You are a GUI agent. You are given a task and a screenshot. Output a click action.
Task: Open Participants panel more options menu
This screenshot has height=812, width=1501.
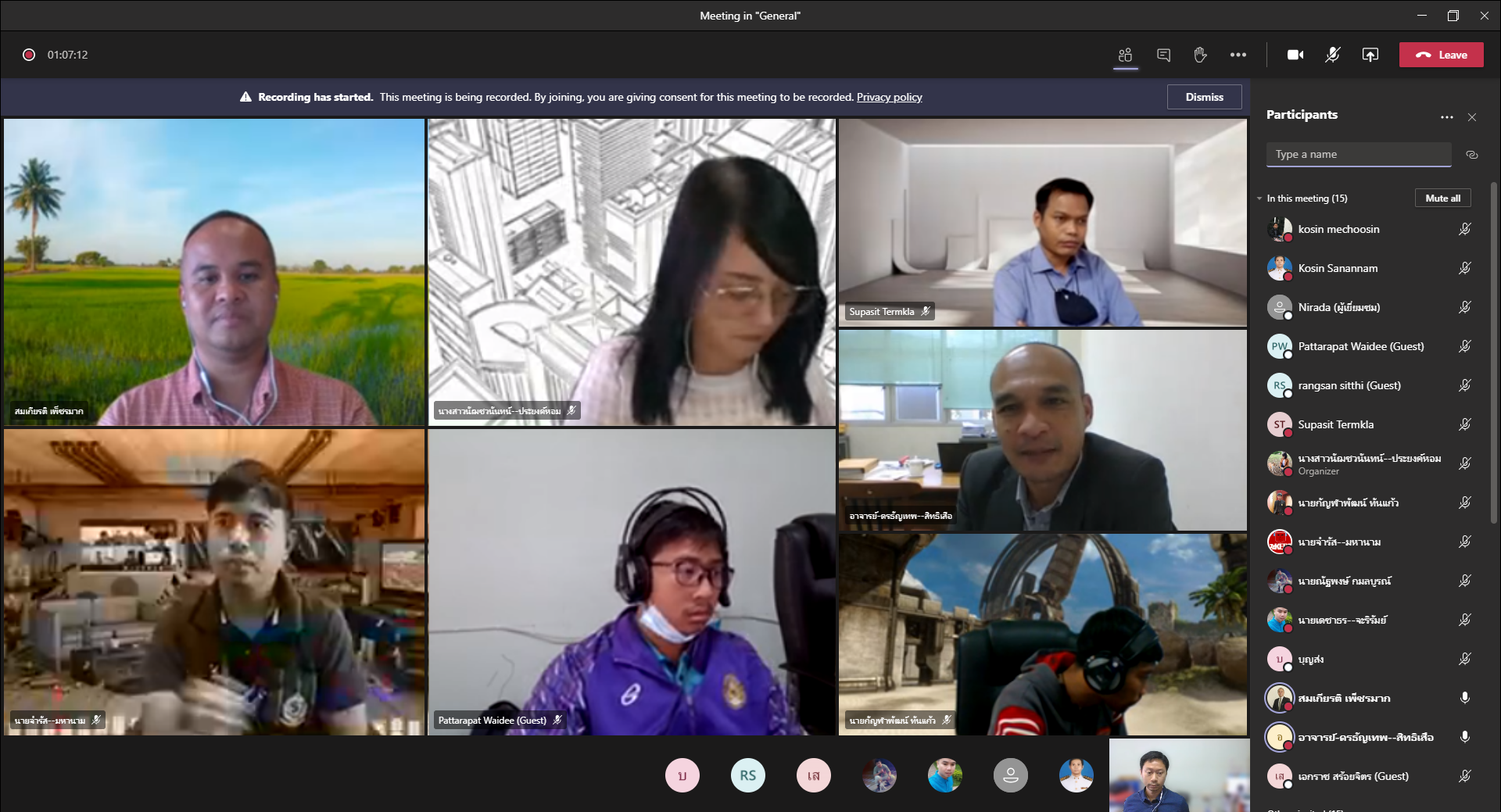pos(1446,117)
